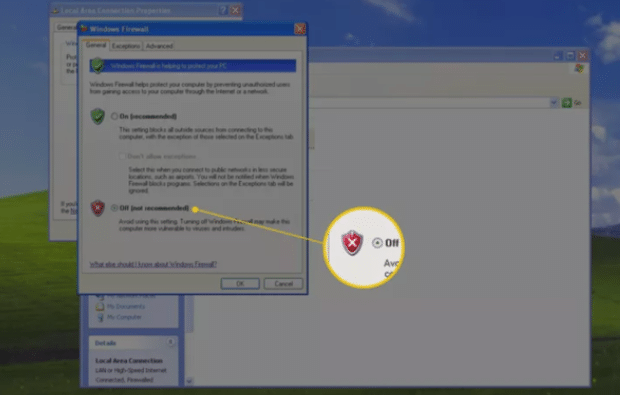Open What else should I know link

tap(153, 264)
